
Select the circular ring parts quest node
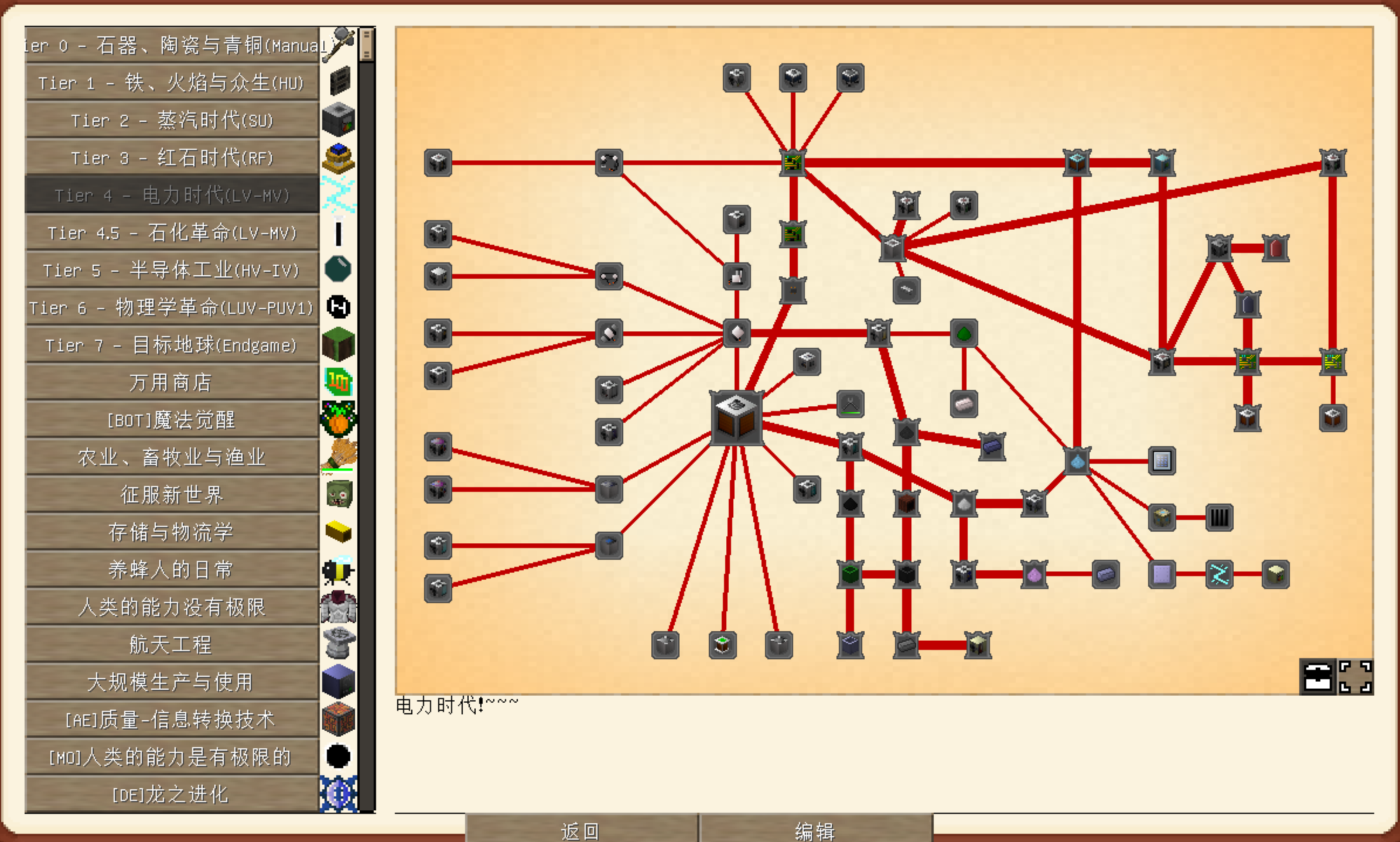click(x=609, y=163)
